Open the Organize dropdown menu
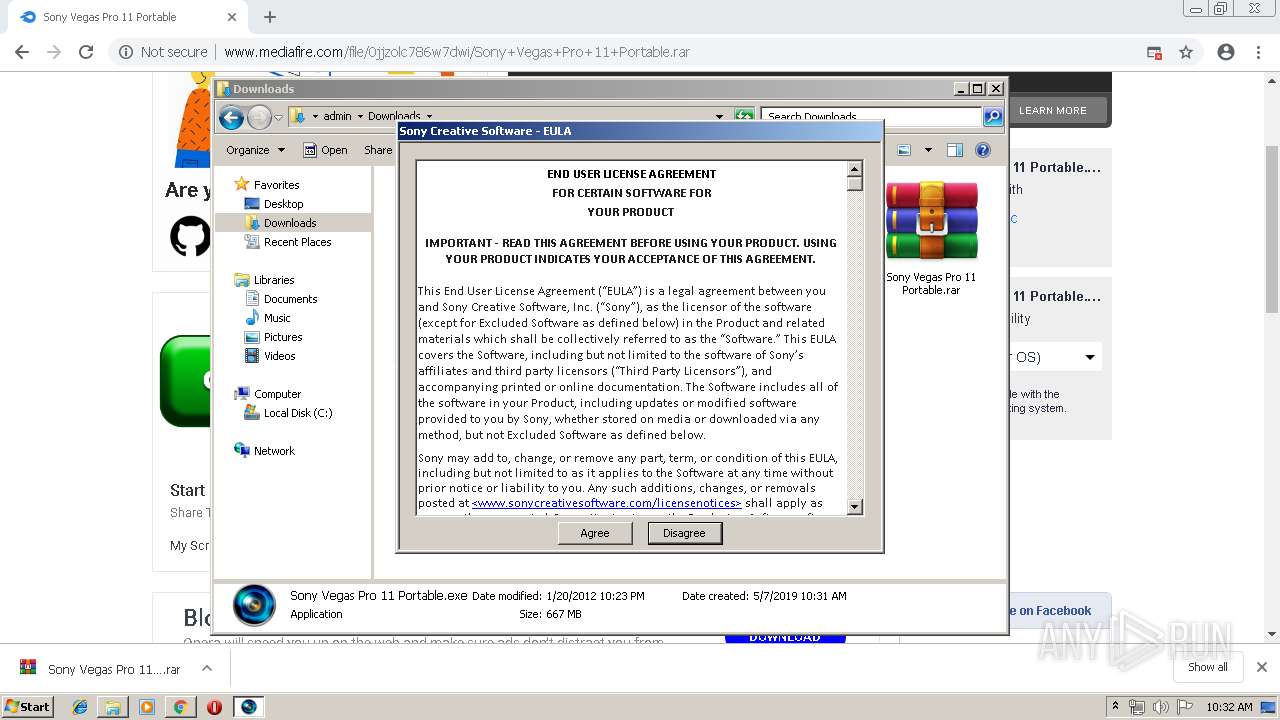The height and width of the screenshot is (720, 1280). 255,150
